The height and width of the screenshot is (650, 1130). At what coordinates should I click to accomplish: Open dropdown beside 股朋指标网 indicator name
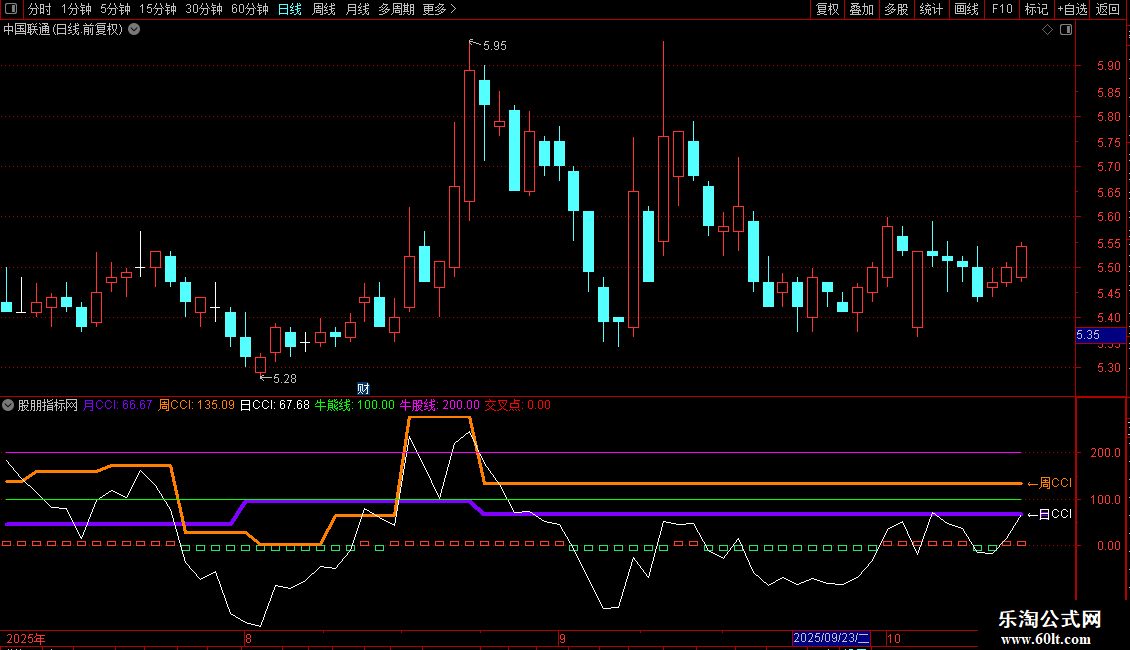tap(8, 405)
